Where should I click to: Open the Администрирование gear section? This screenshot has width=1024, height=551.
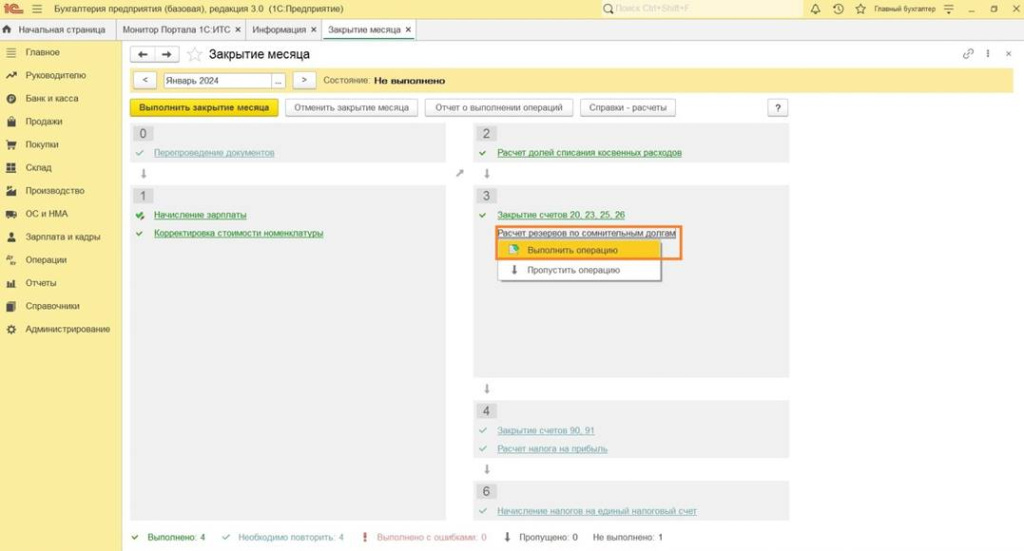coord(67,329)
